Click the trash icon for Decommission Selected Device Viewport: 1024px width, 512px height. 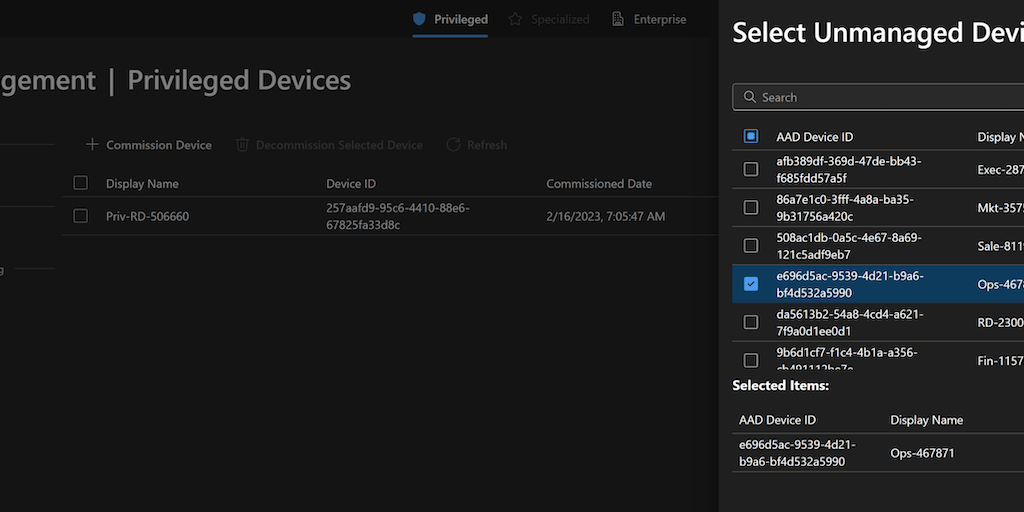[x=242, y=145]
